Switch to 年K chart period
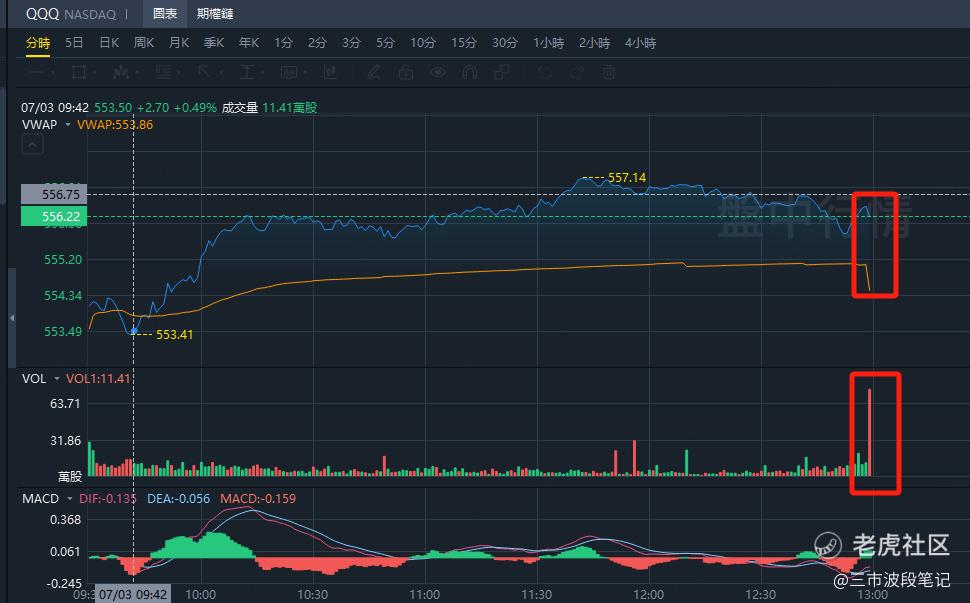 (249, 43)
